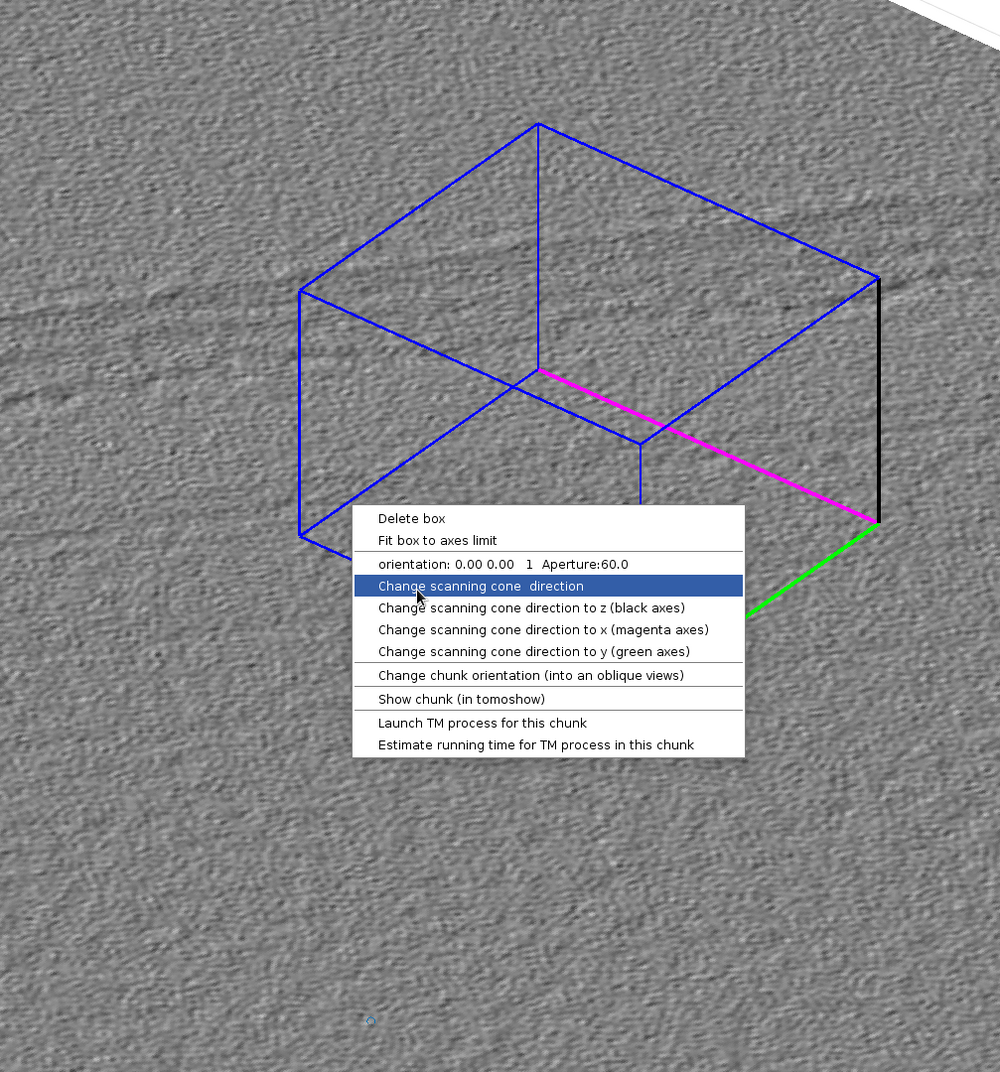
Task: Open "Show chunk (in tomoshow)"
Action: [x=462, y=699]
